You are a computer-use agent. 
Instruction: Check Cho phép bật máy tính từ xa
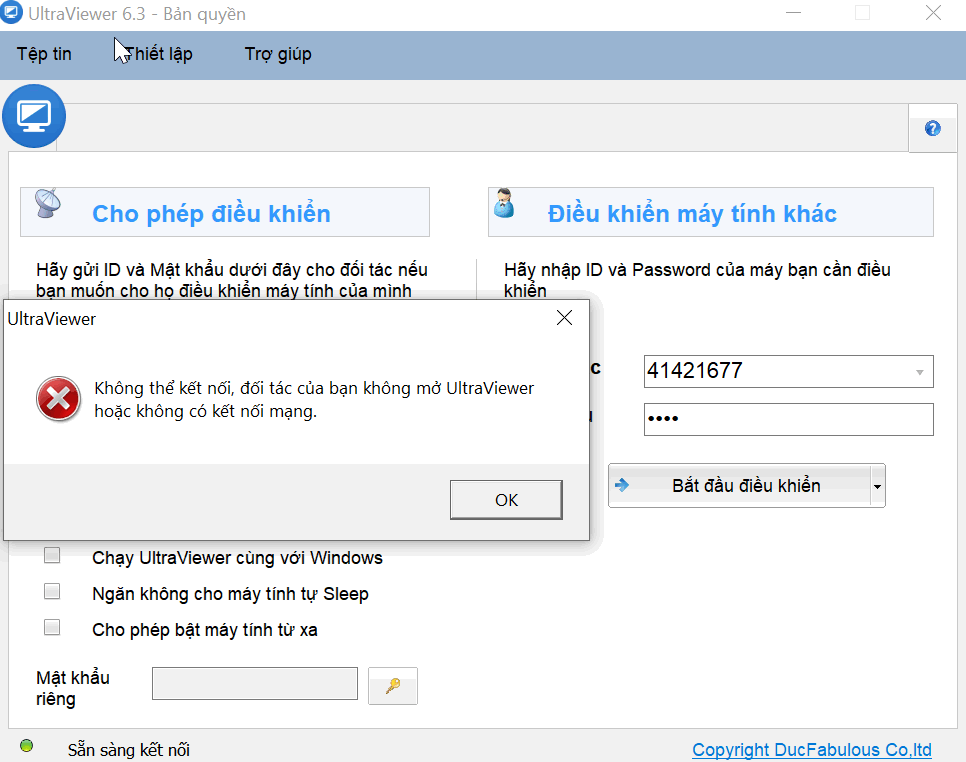pyautogui.click(x=52, y=627)
